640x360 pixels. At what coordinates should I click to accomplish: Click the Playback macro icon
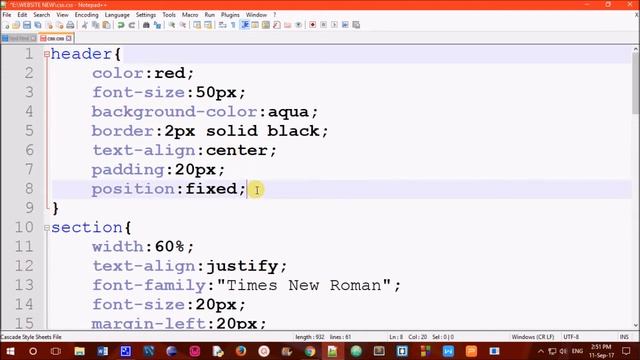(334, 25)
